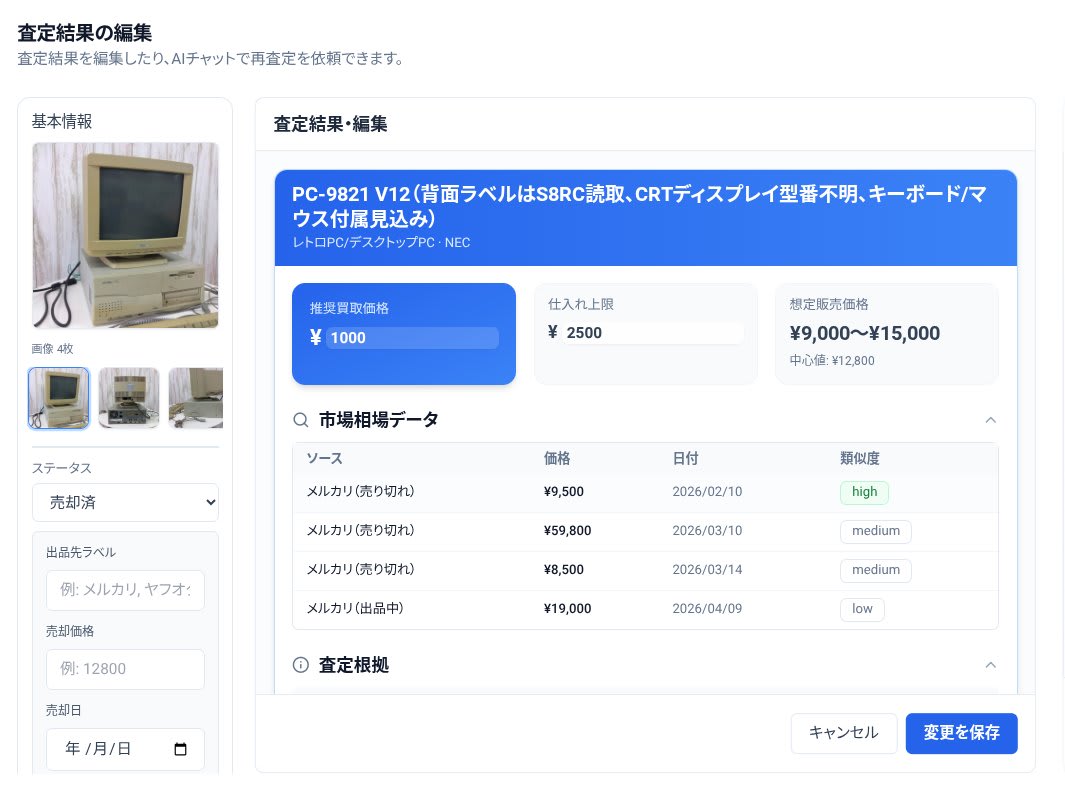
Task: Click the green high similarity badge
Action: (x=864, y=492)
